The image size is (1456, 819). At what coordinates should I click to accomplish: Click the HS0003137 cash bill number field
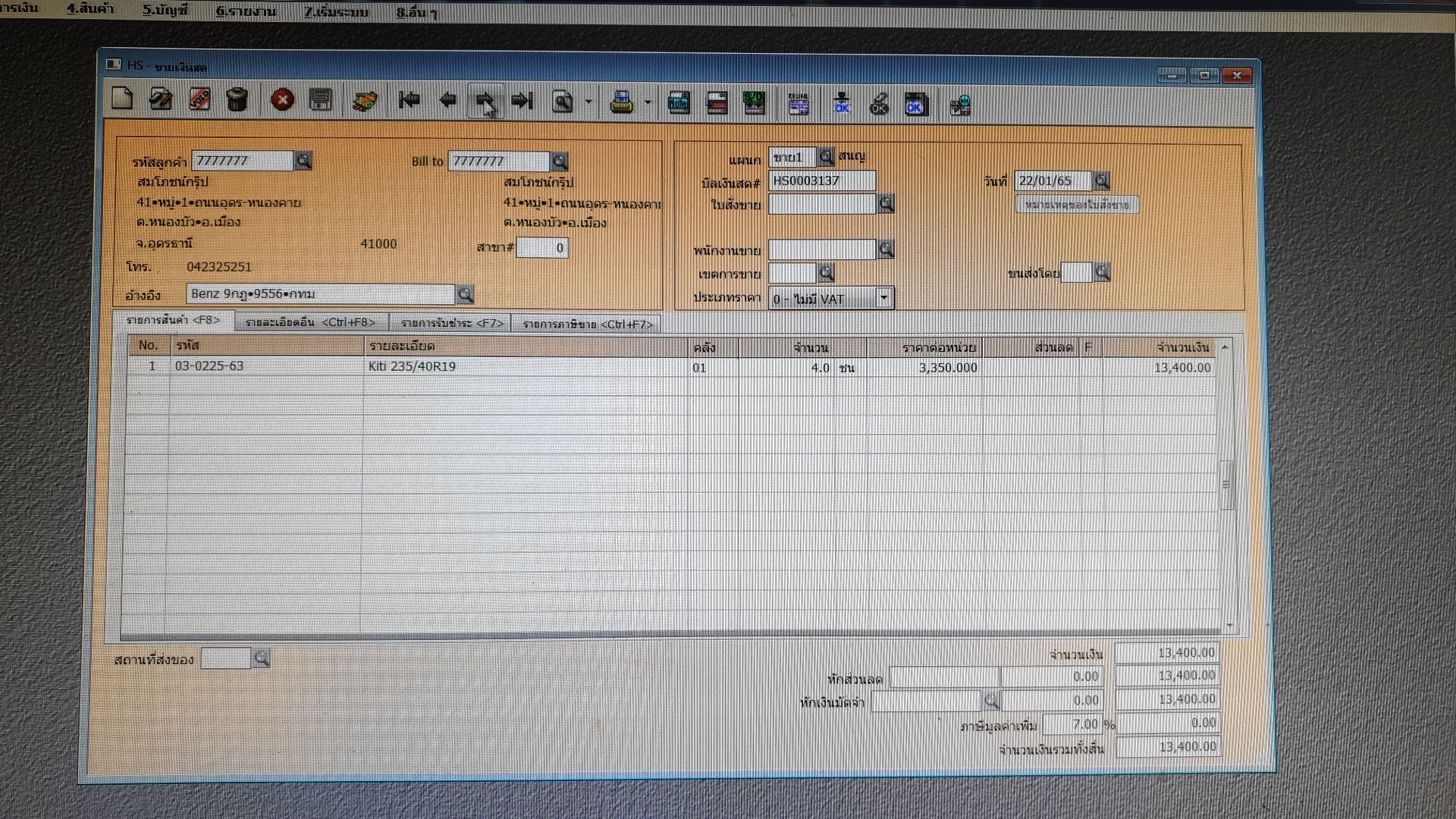click(822, 180)
